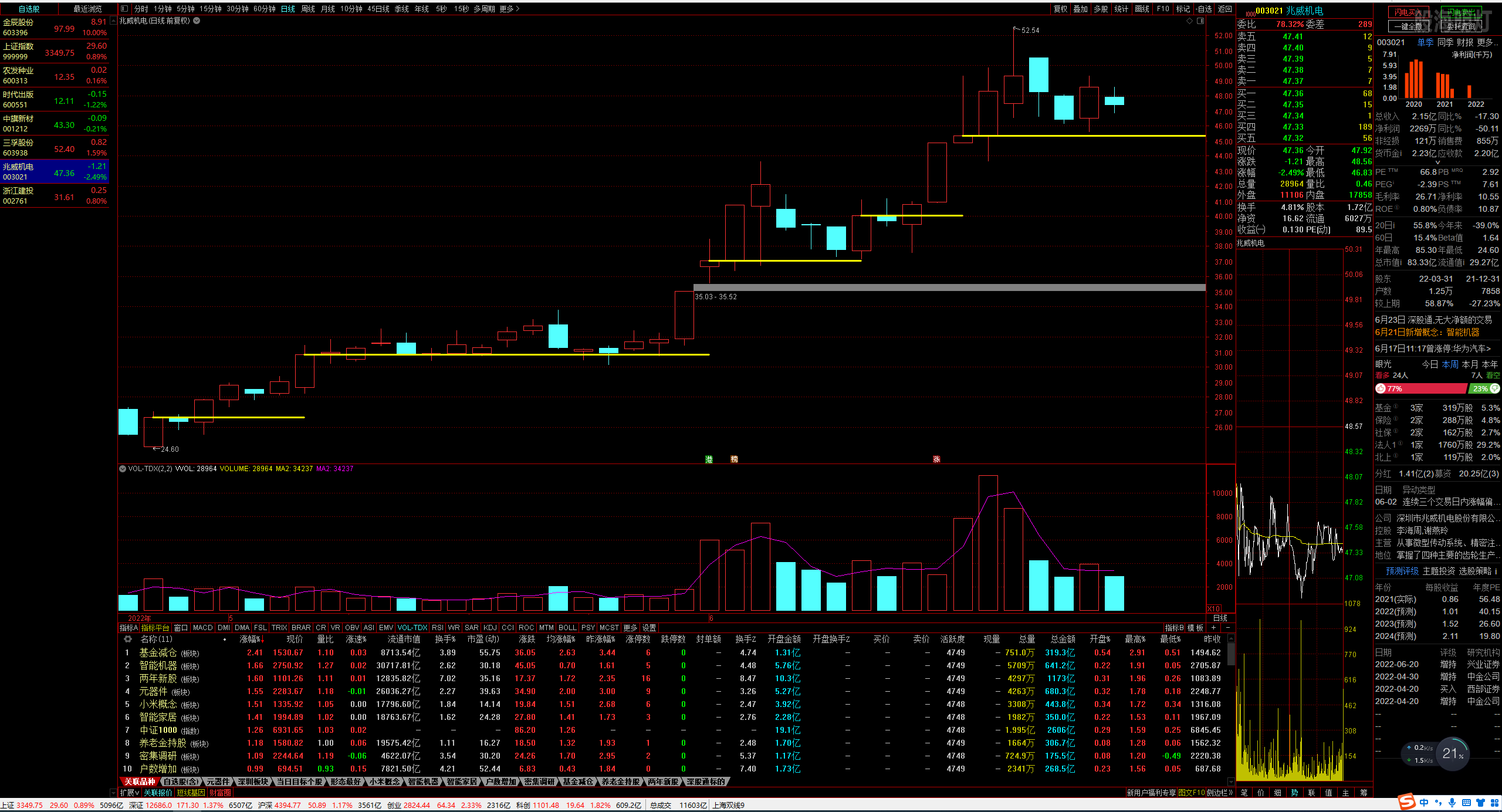Click the plus zoom button beside 模板
The width and height of the screenshot is (1502, 812).
click(x=1214, y=628)
